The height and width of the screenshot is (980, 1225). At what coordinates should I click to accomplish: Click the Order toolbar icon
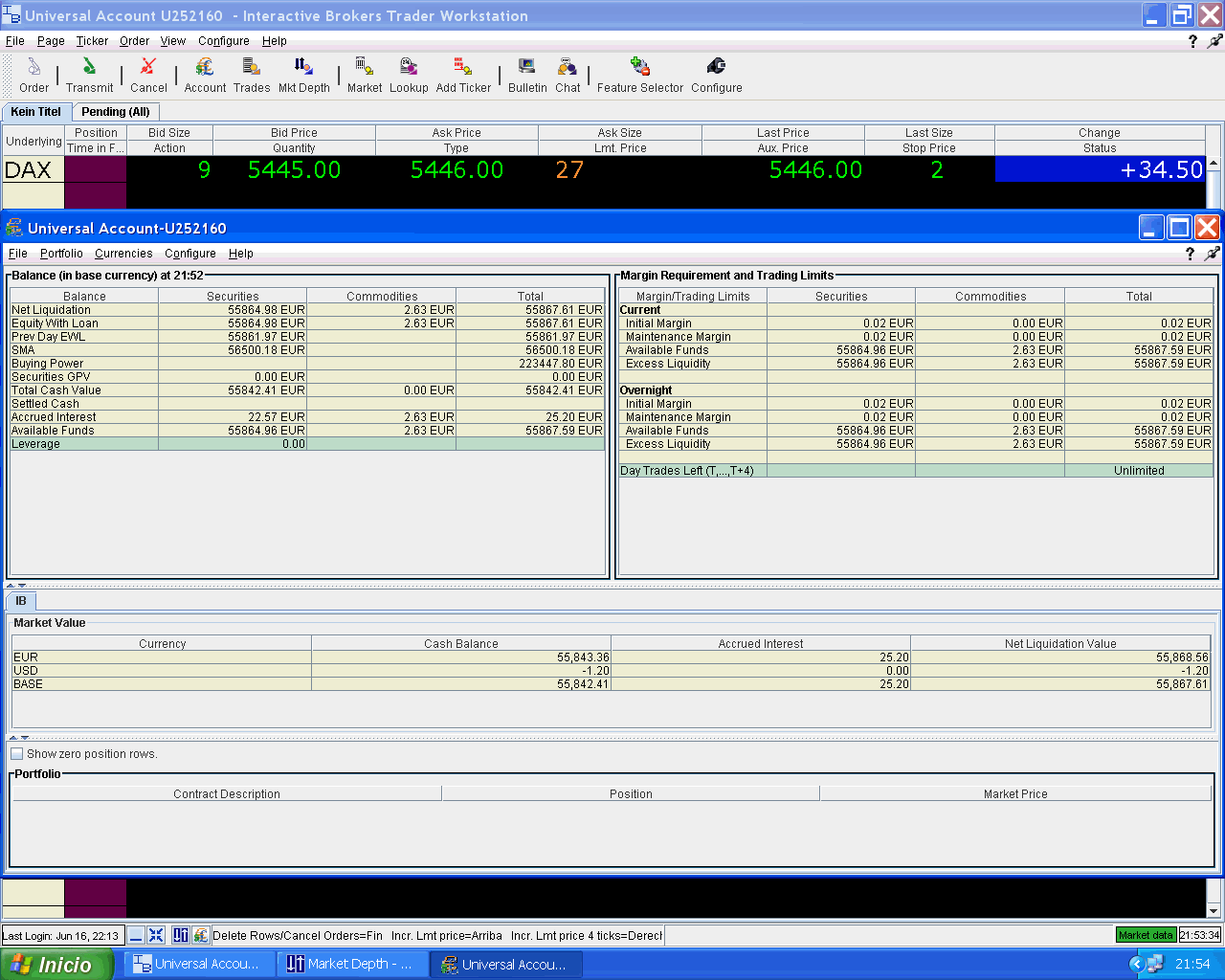tap(33, 67)
